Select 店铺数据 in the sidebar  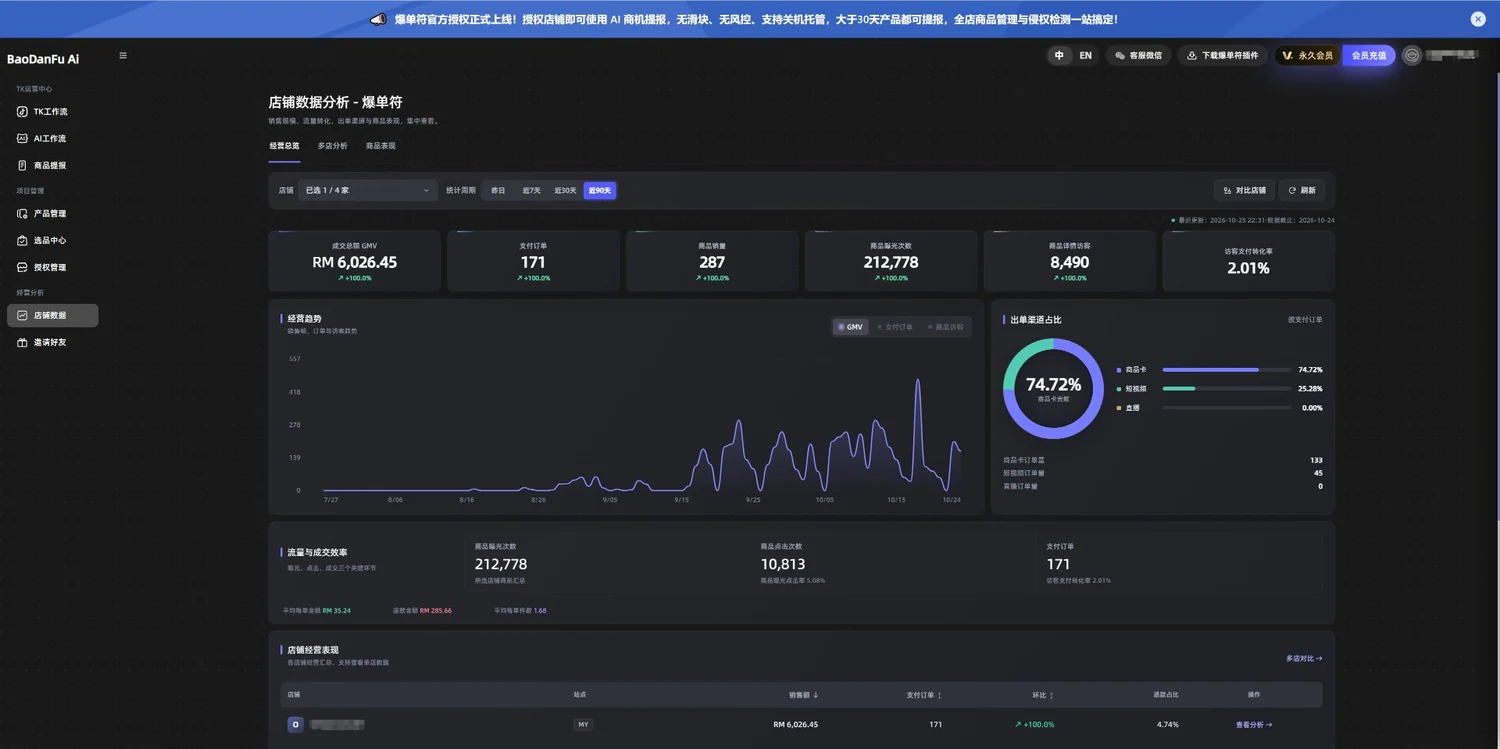point(52,316)
